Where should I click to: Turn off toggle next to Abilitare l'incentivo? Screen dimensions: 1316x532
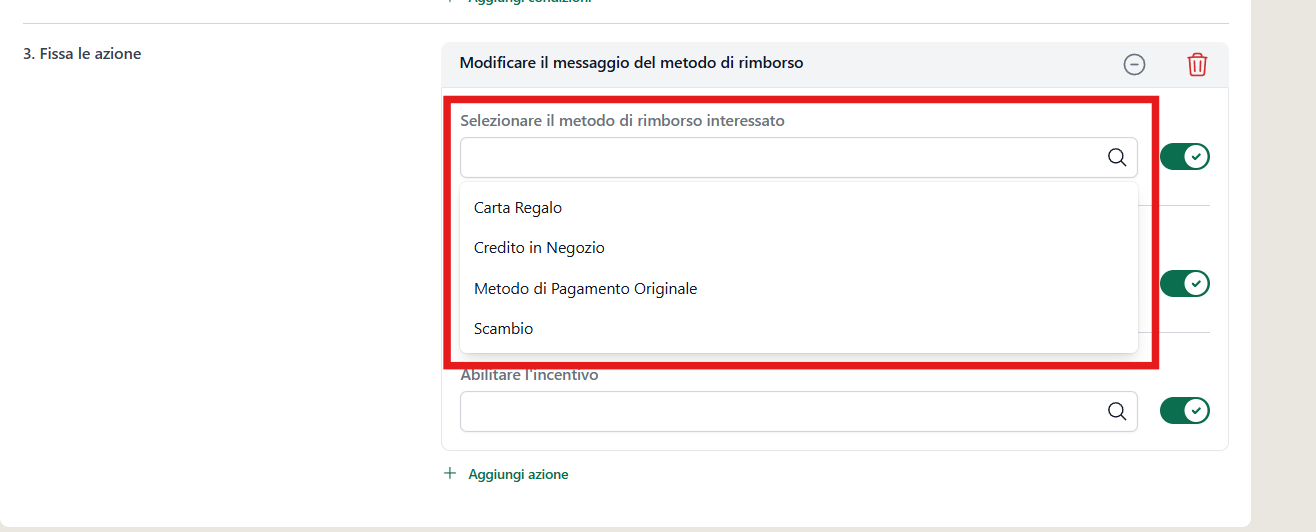pyautogui.click(x=1185, y=411)
